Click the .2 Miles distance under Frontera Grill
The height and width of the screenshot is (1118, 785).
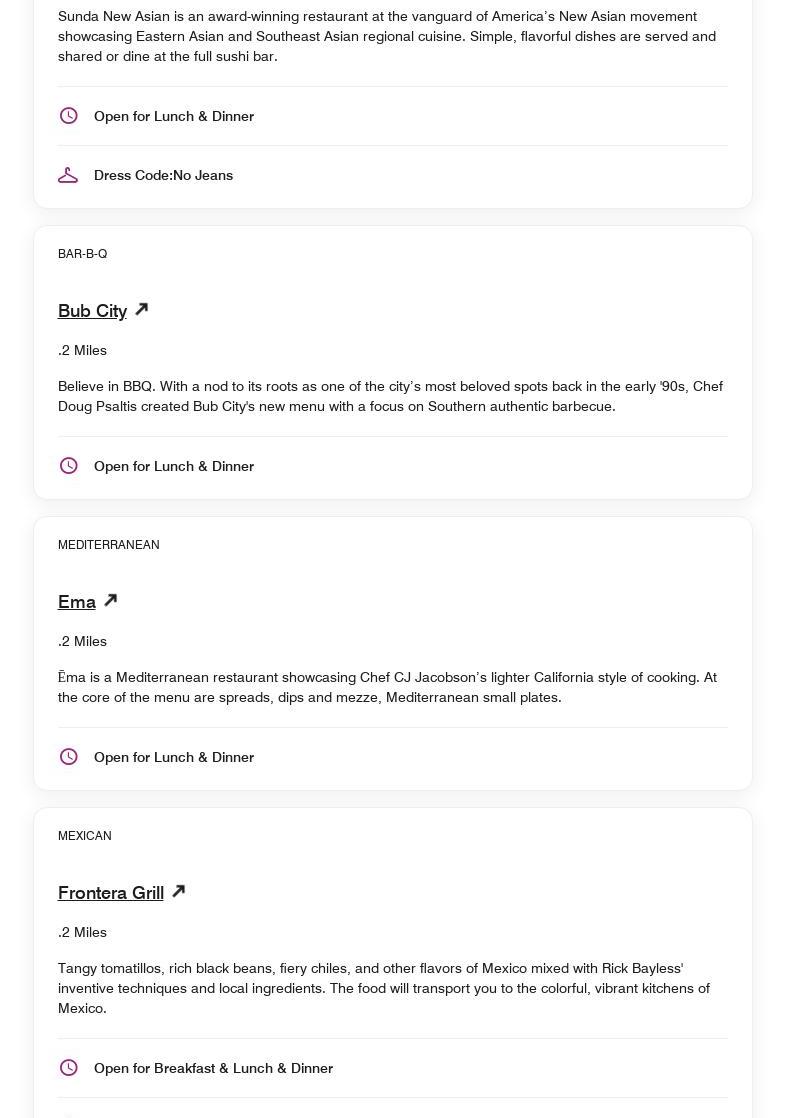(x=82, y=932)
